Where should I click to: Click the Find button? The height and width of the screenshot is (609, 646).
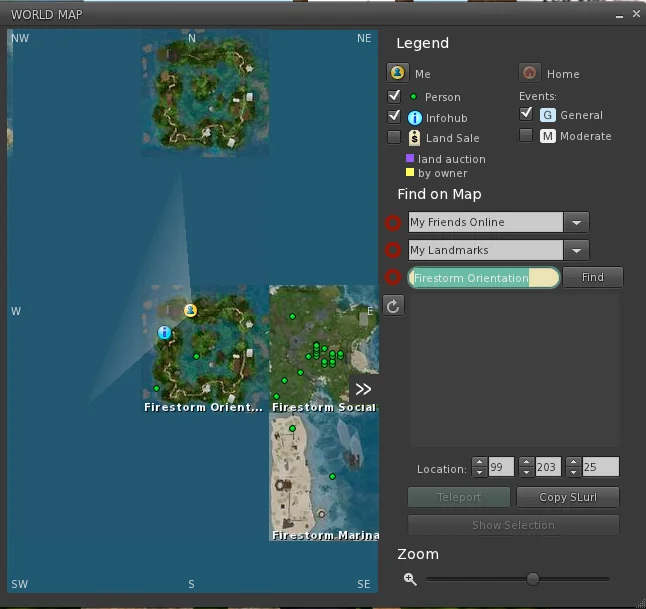593,277
